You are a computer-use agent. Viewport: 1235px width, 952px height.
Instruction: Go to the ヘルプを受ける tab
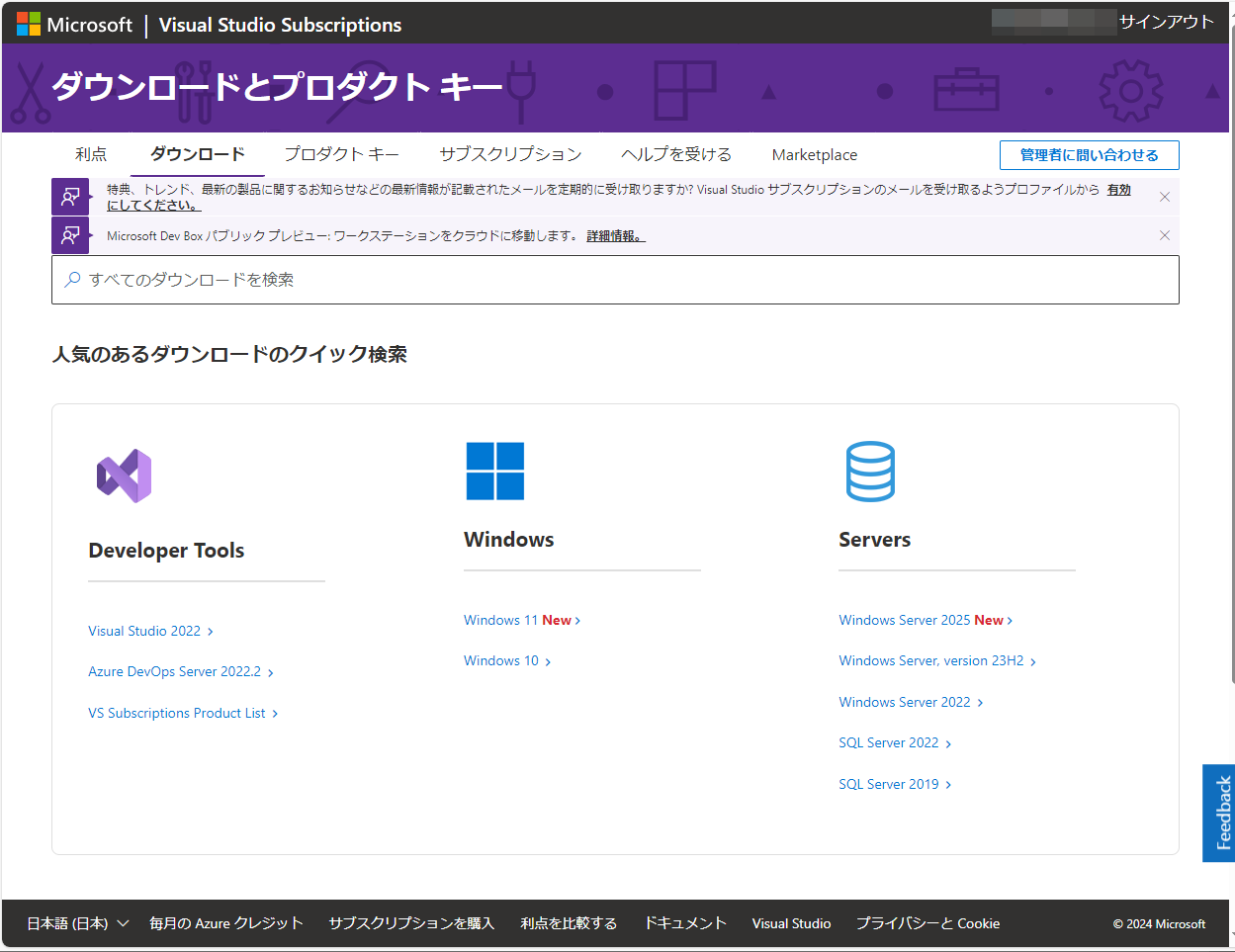pyautogui.click(x=676, y=154)
